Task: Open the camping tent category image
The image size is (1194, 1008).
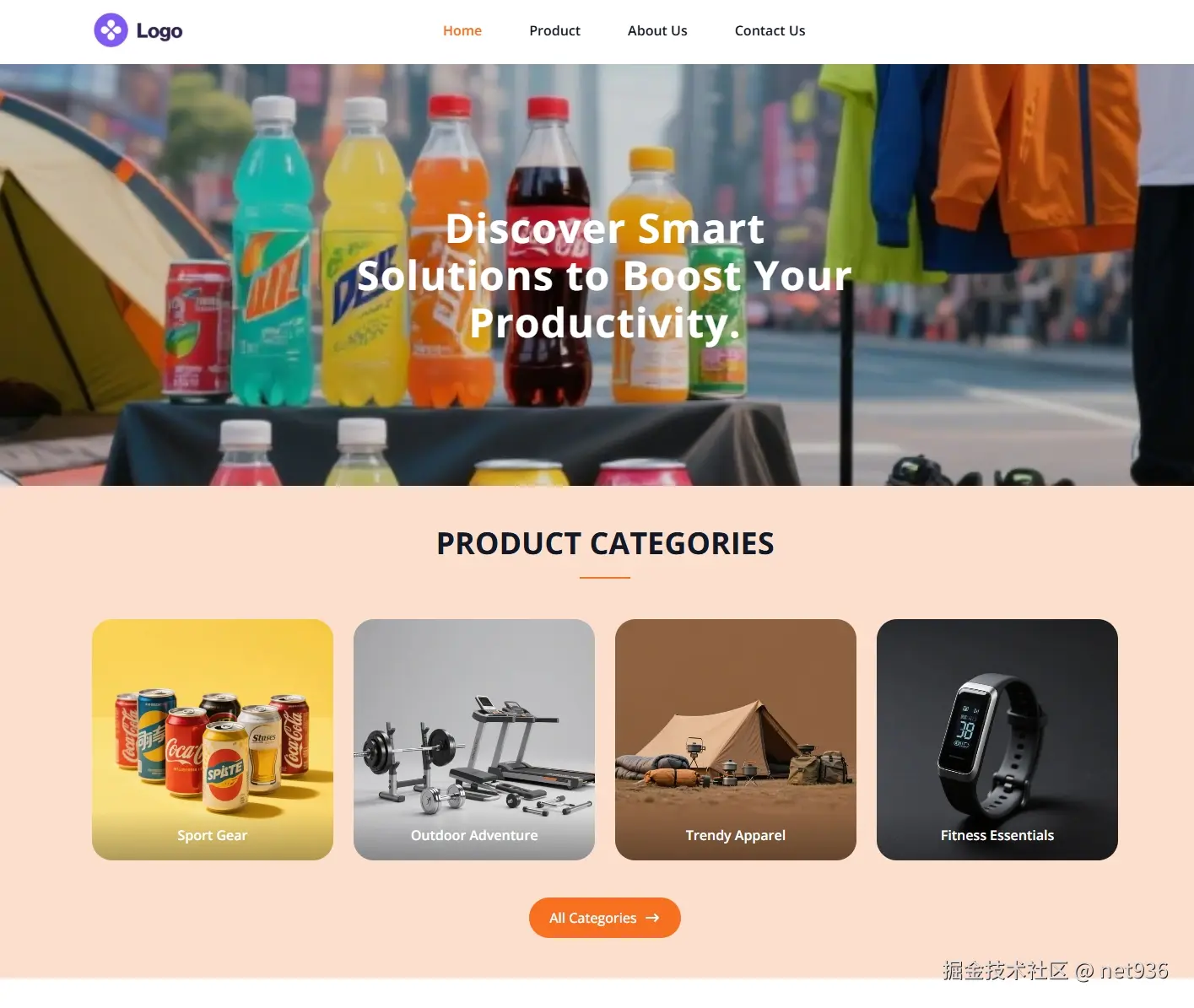Action: click(x=736, y=740)
